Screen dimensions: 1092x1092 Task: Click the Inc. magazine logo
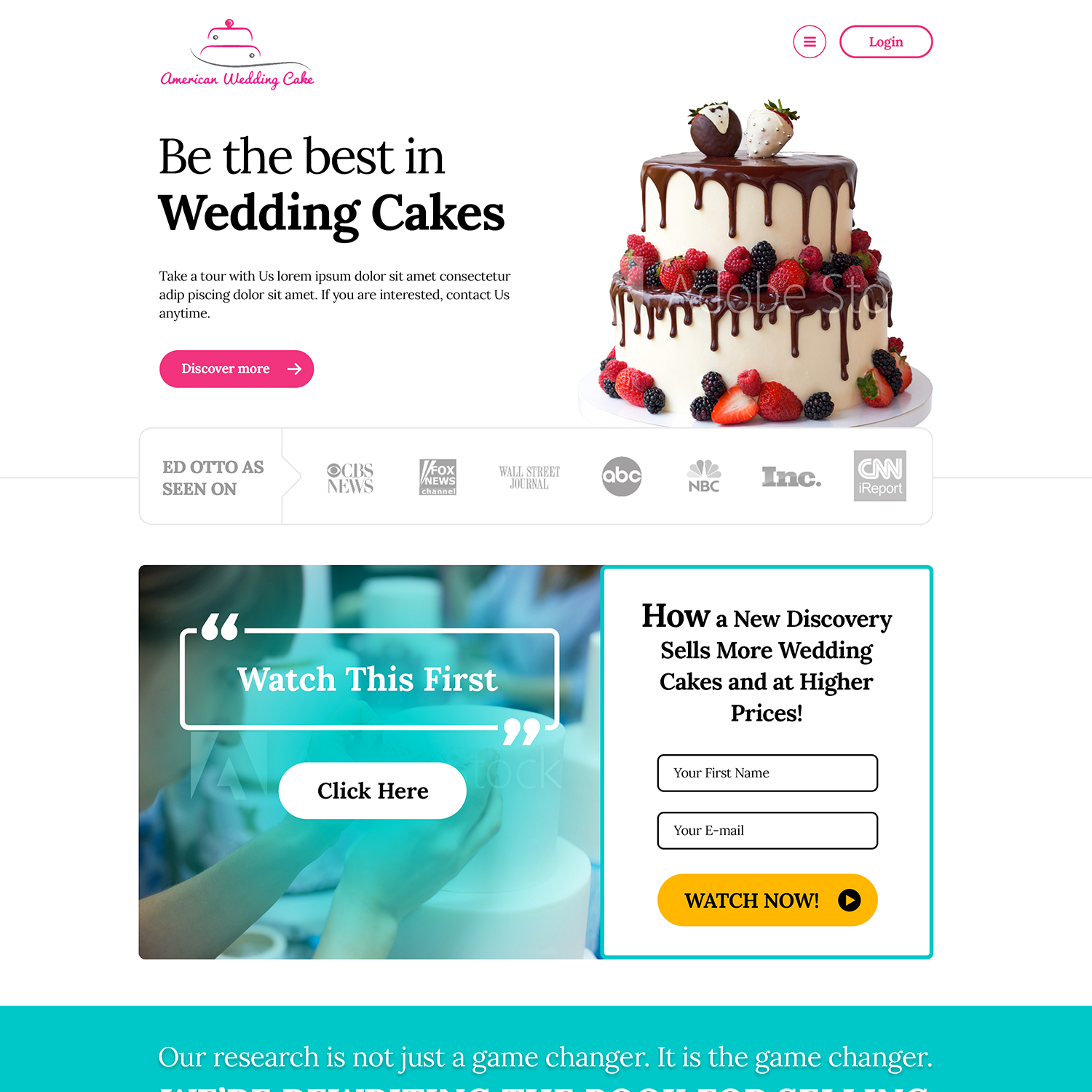coord(791,477)
